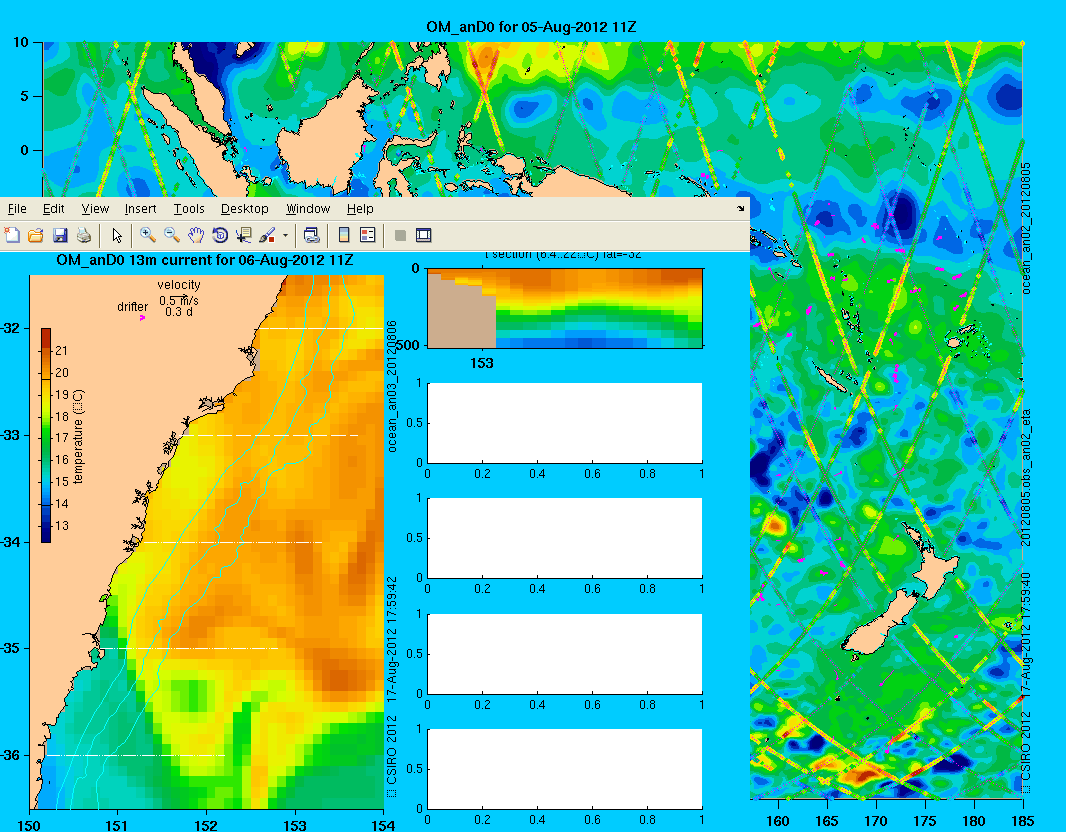Click the 't section' temperature cross-section plot

click(x=565, y=308)
